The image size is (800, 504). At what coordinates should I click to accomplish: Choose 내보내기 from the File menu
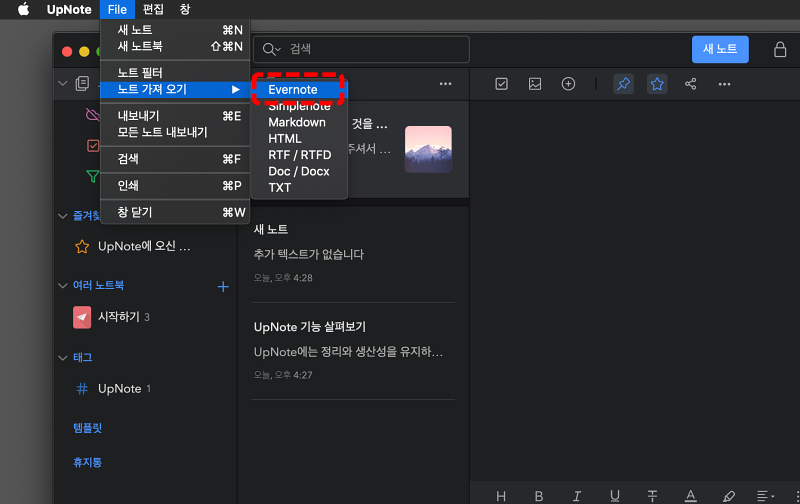pyautogui.click(x=175, y=116)
